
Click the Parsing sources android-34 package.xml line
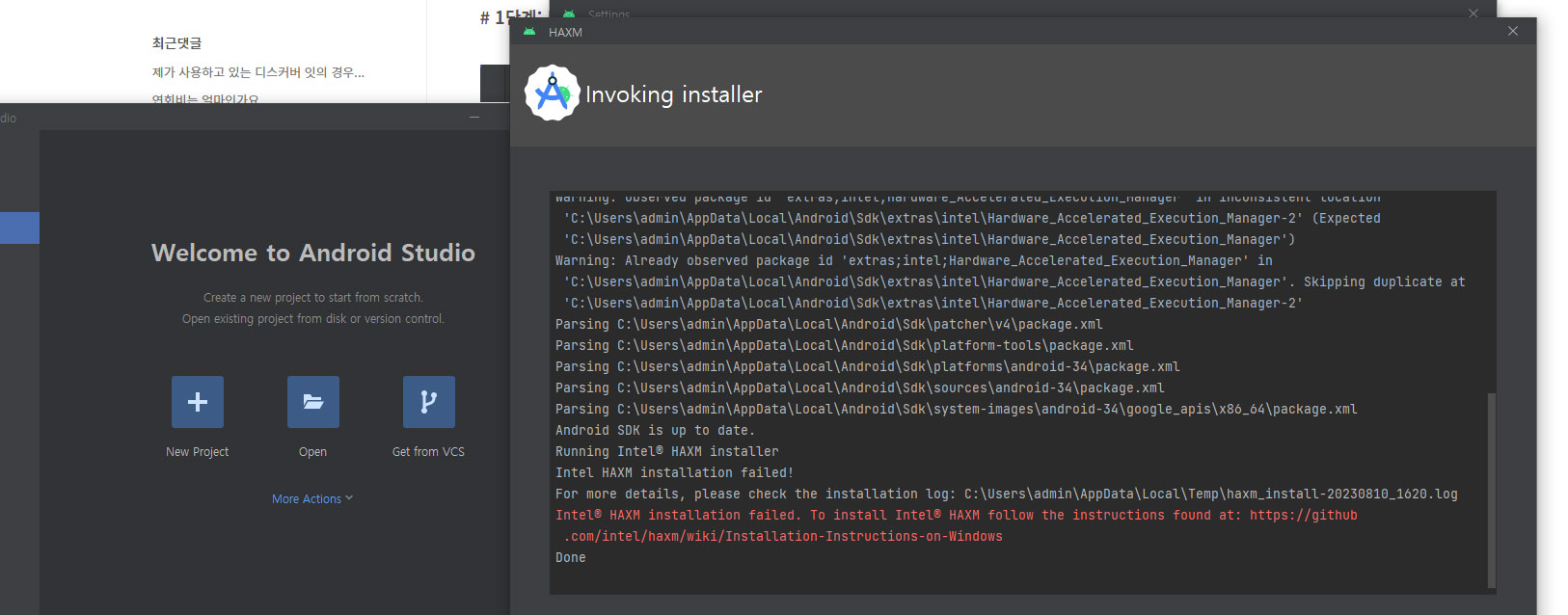859,388
